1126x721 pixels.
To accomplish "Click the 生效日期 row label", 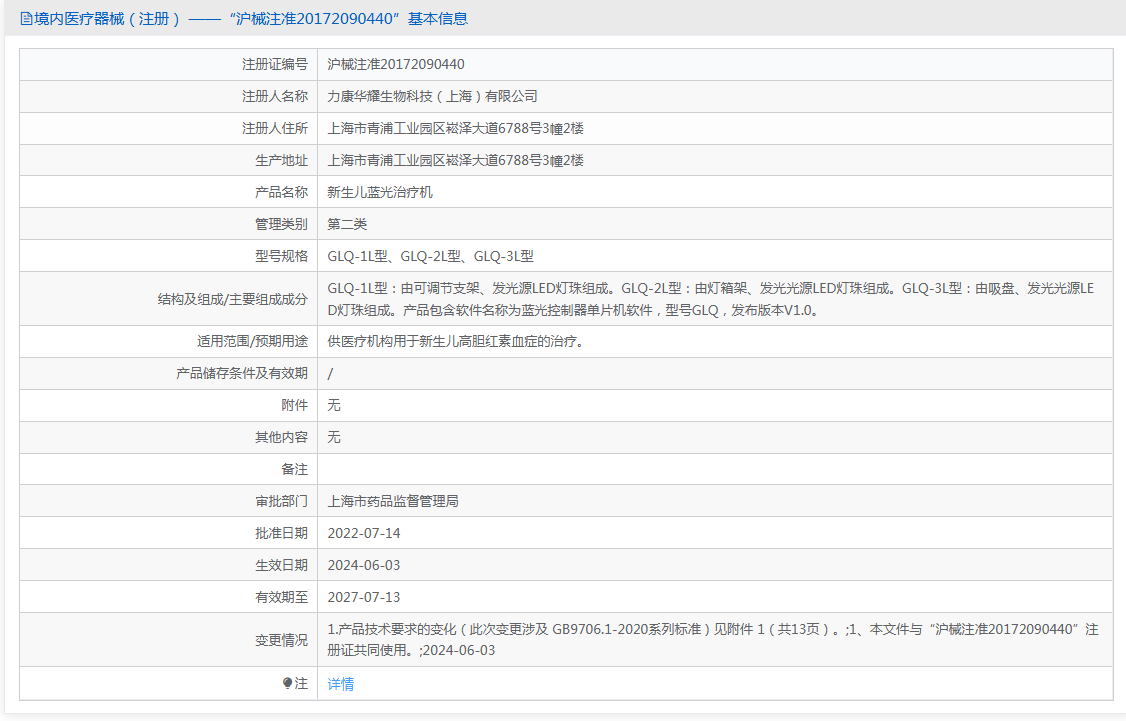I will click(x=282, y=565).
